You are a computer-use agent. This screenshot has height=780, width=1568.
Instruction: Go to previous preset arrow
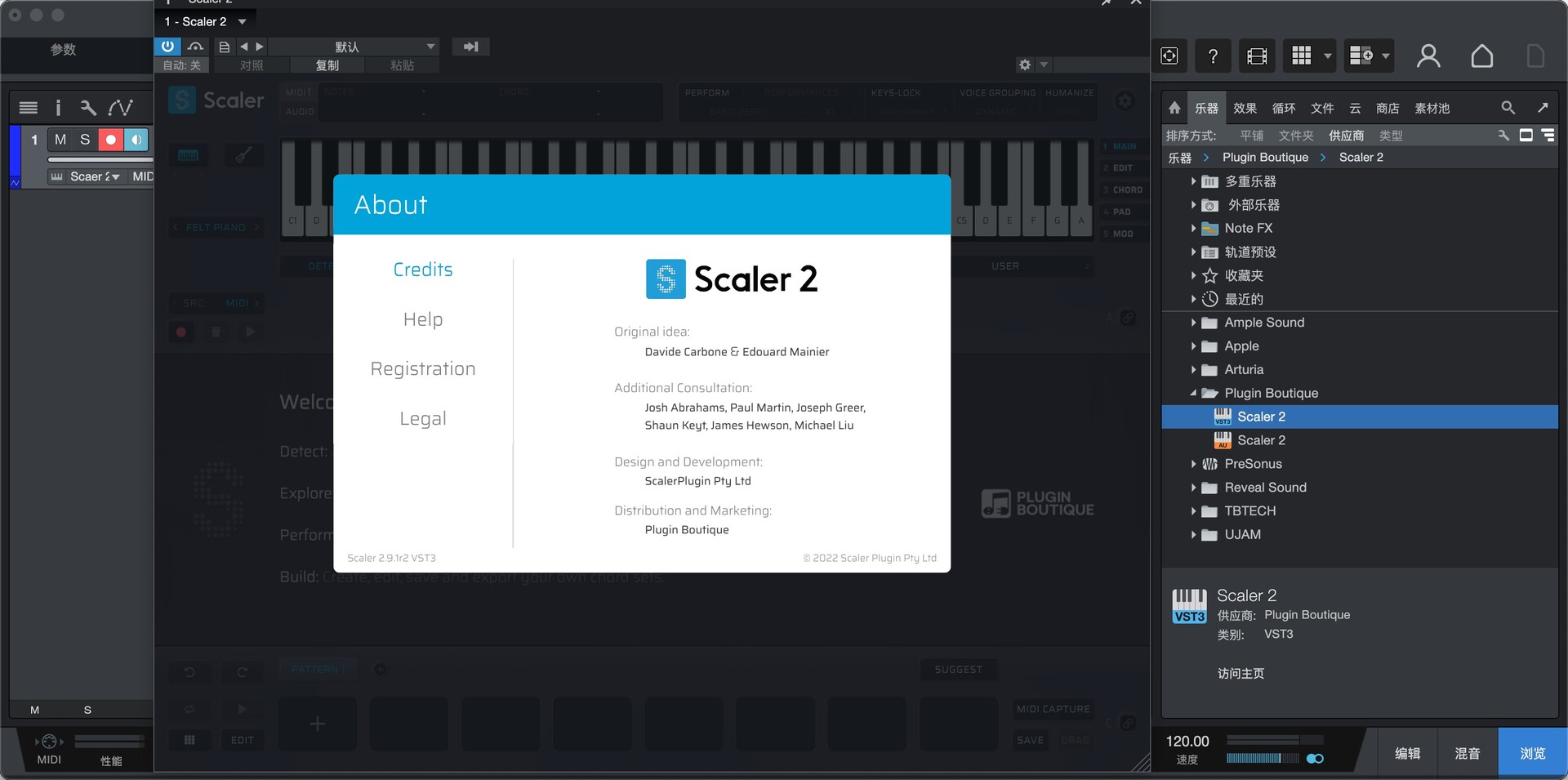243,47
